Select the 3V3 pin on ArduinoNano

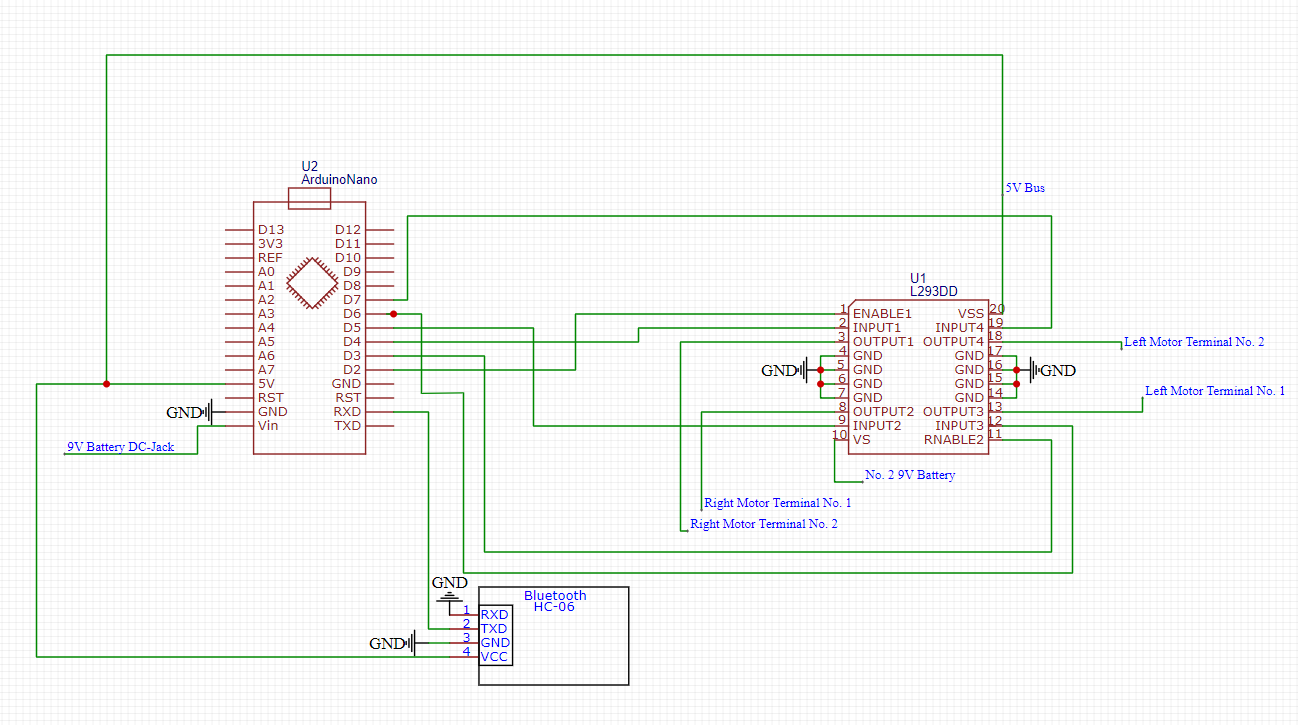tap(271, 244)
